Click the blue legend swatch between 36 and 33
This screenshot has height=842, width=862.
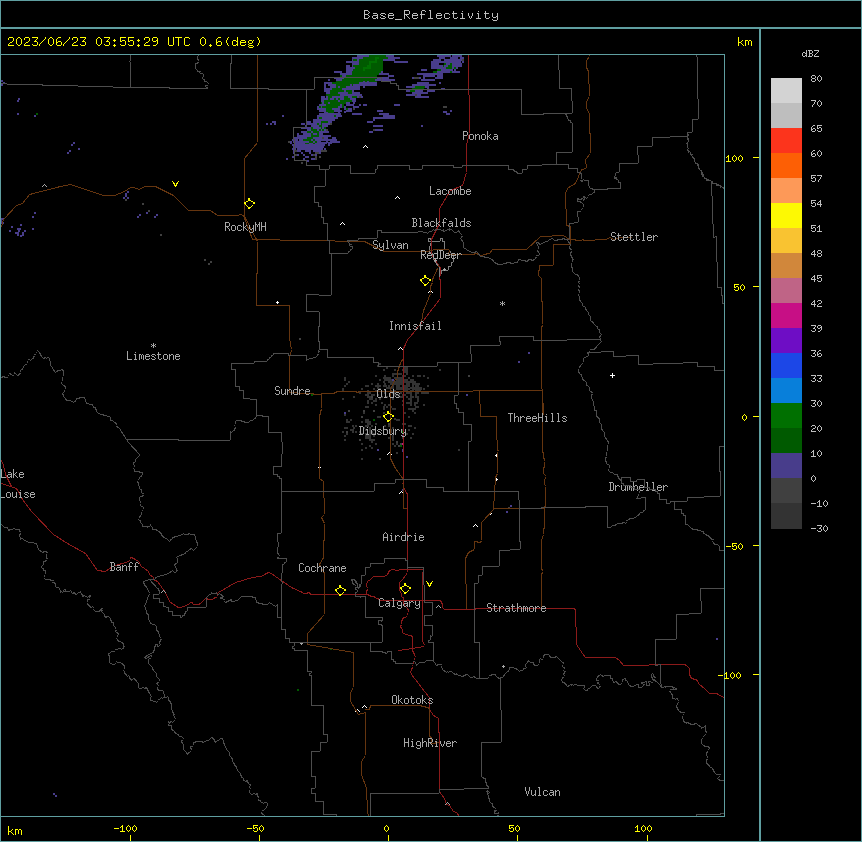click(x=786, y=365)
